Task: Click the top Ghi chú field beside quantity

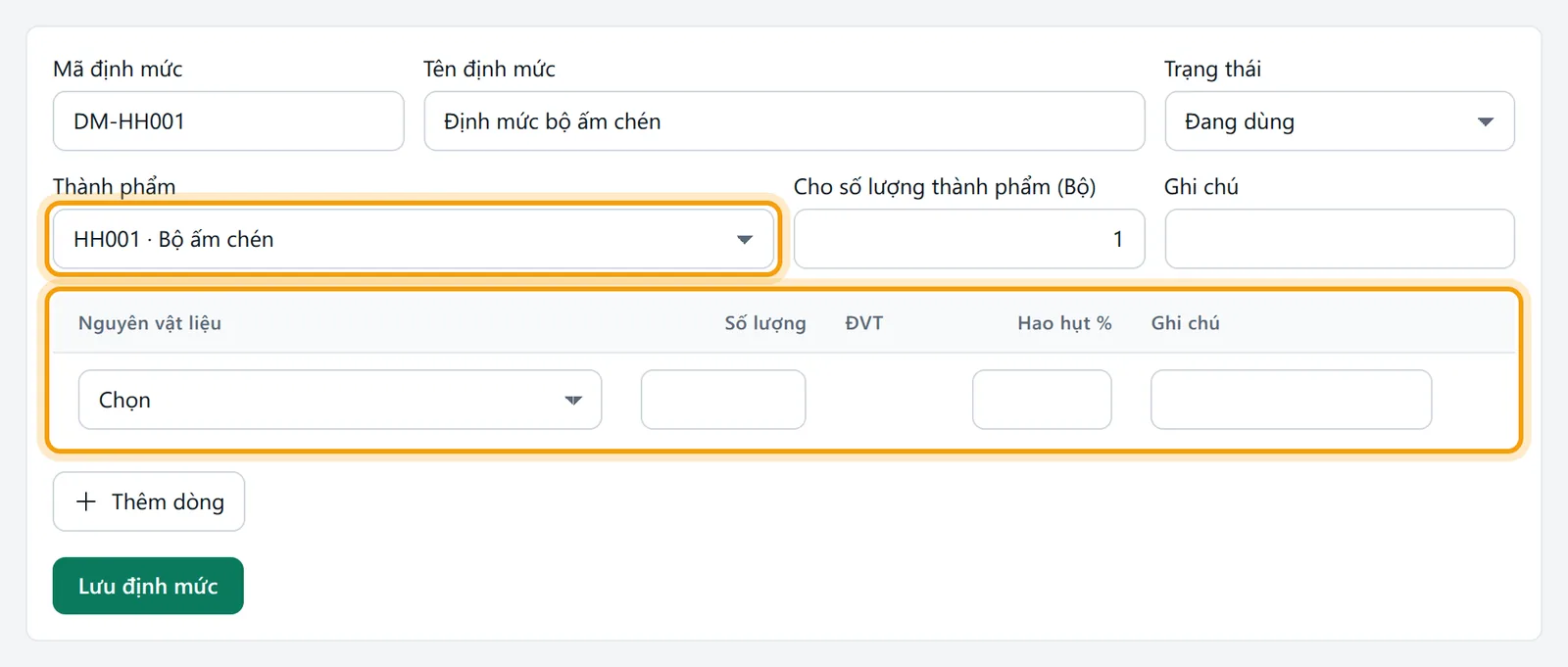Action: point(1340,239)
